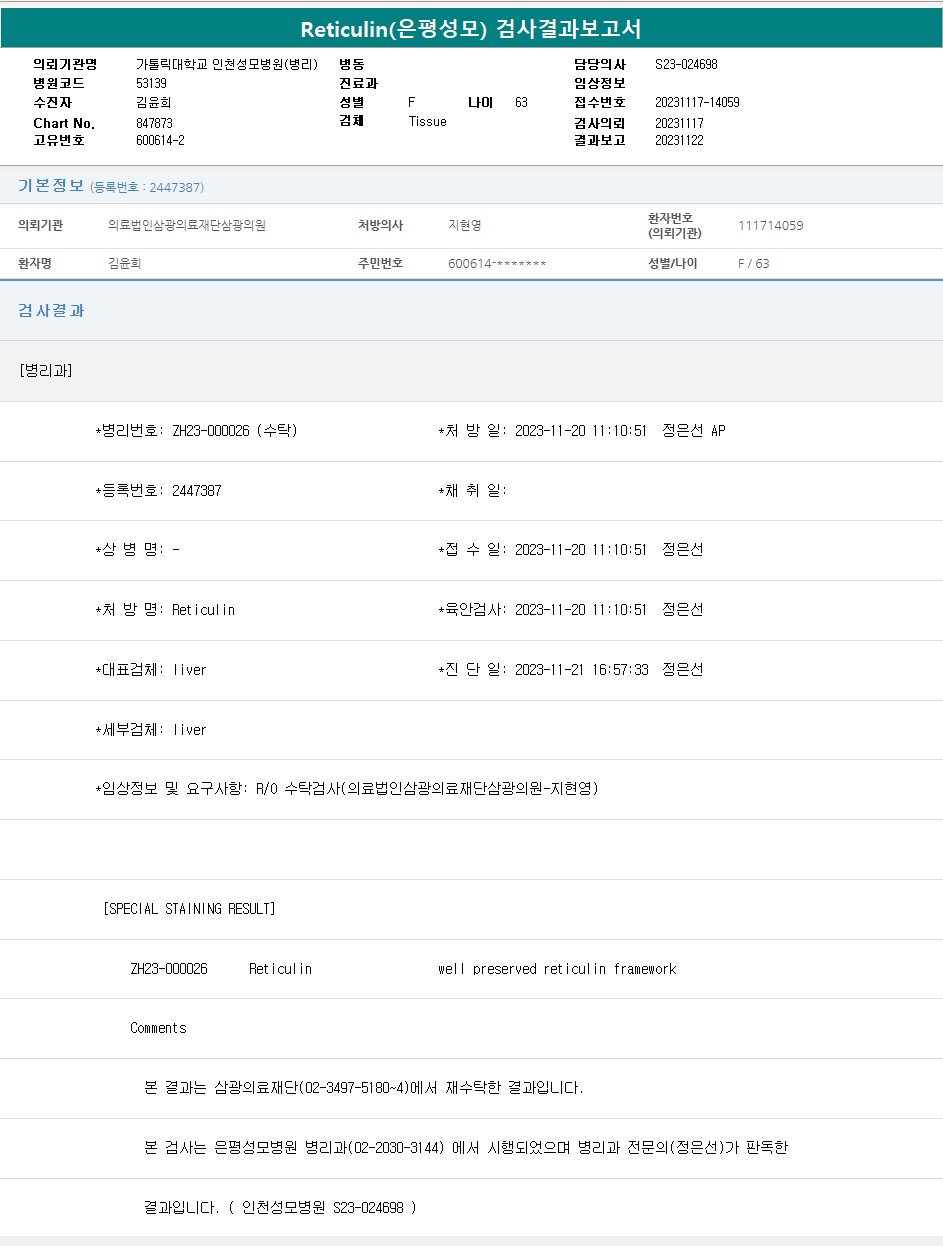
Task: Select the 검사결과 section header
Action: click(51, 310)
